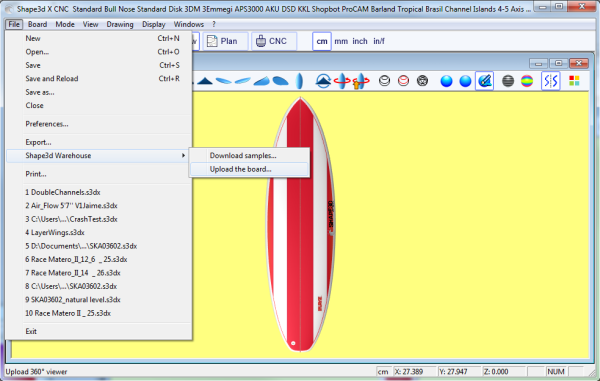This screenshot has height=381, width=600.
Task: Click the red ring rotating board icon
Action: coord(342,81)
